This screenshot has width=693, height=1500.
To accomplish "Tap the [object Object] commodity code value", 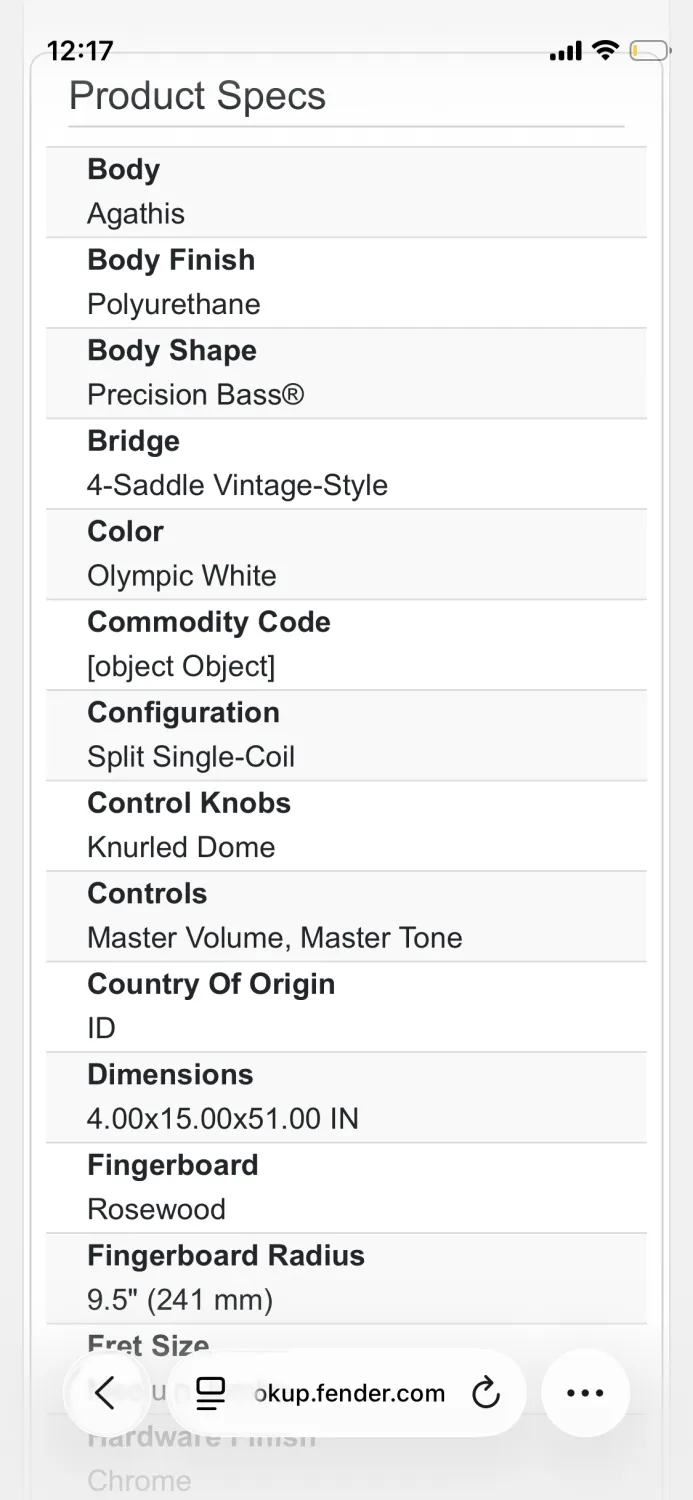I will pos(181,666).
